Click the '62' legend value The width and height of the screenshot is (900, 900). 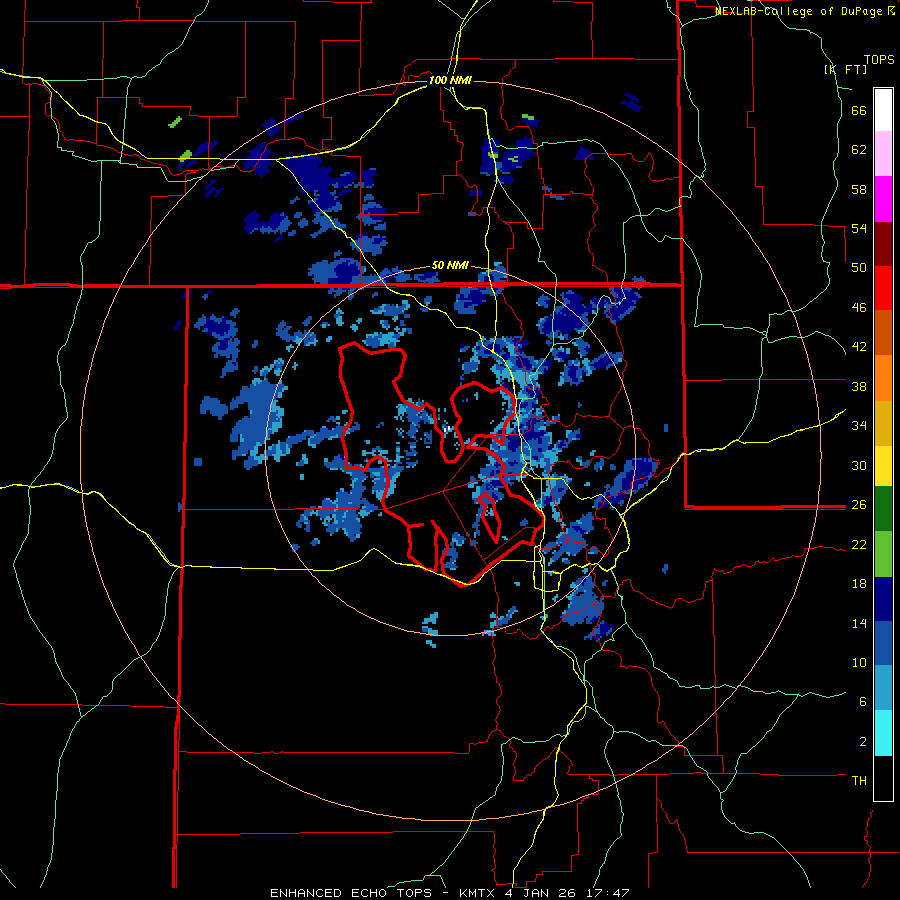(x=859, y=150)
